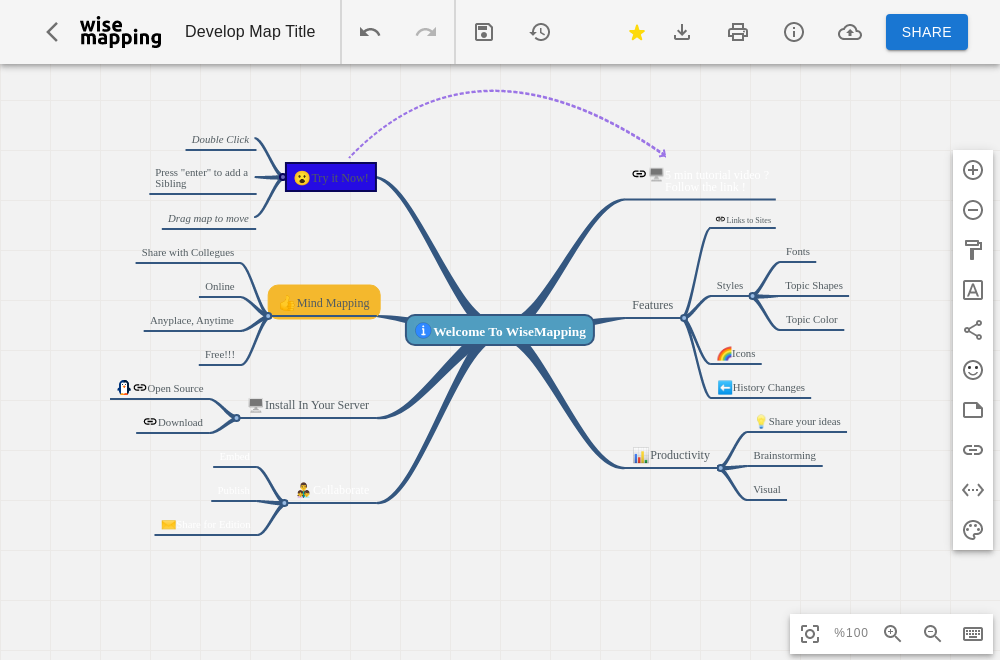
Task: Collapse the 'Install In Your Server' branch node
Action: 237,418
